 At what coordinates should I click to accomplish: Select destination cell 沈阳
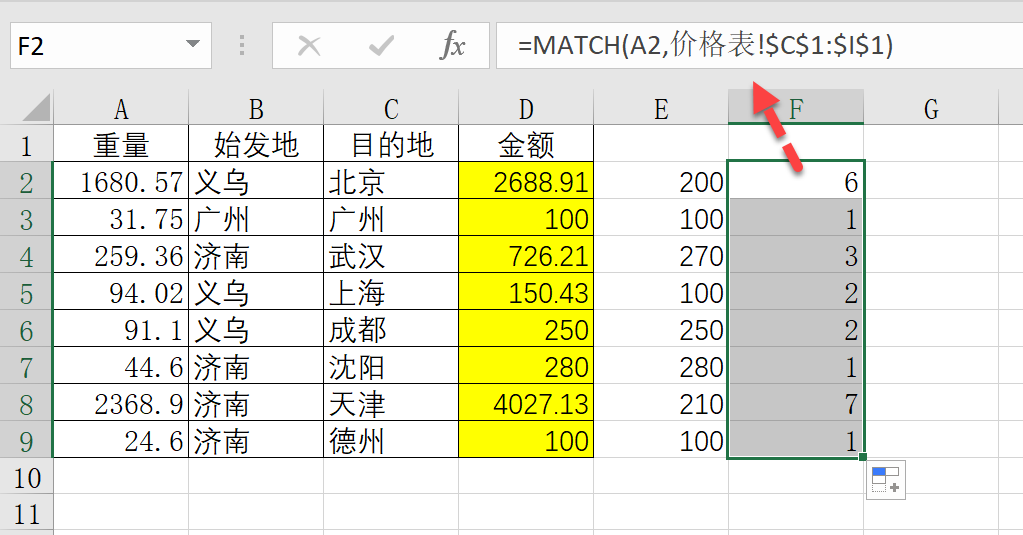391,365
